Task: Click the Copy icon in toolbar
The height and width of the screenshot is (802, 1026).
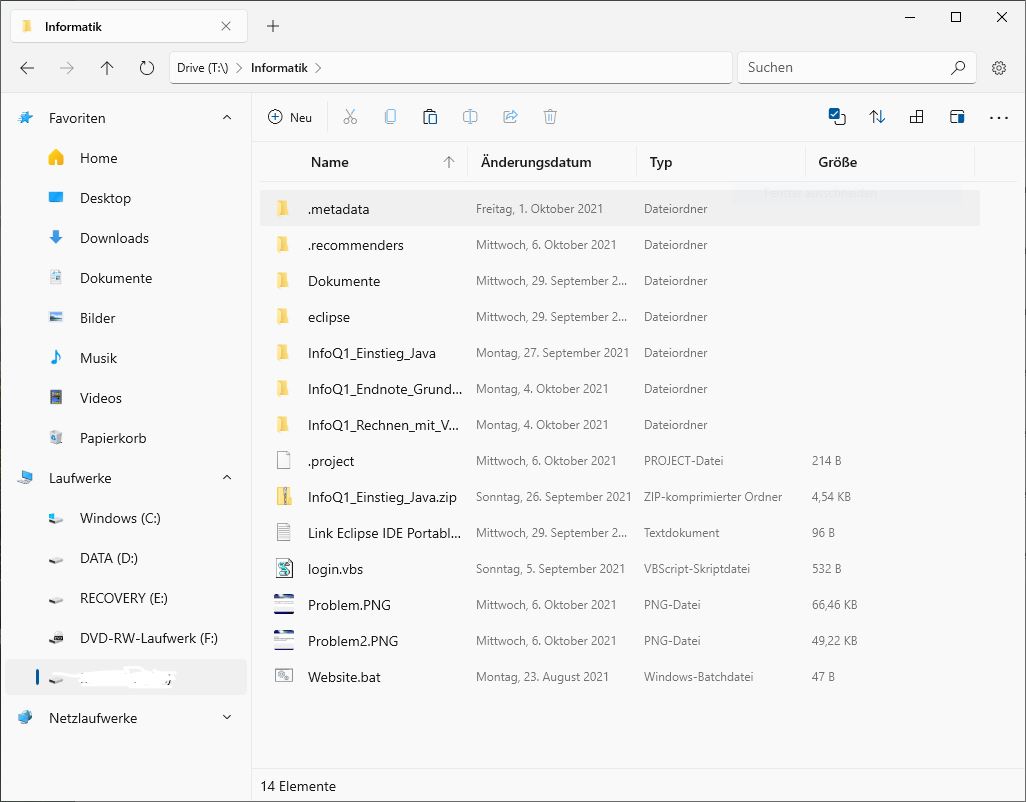Action: tap(390, 117)
